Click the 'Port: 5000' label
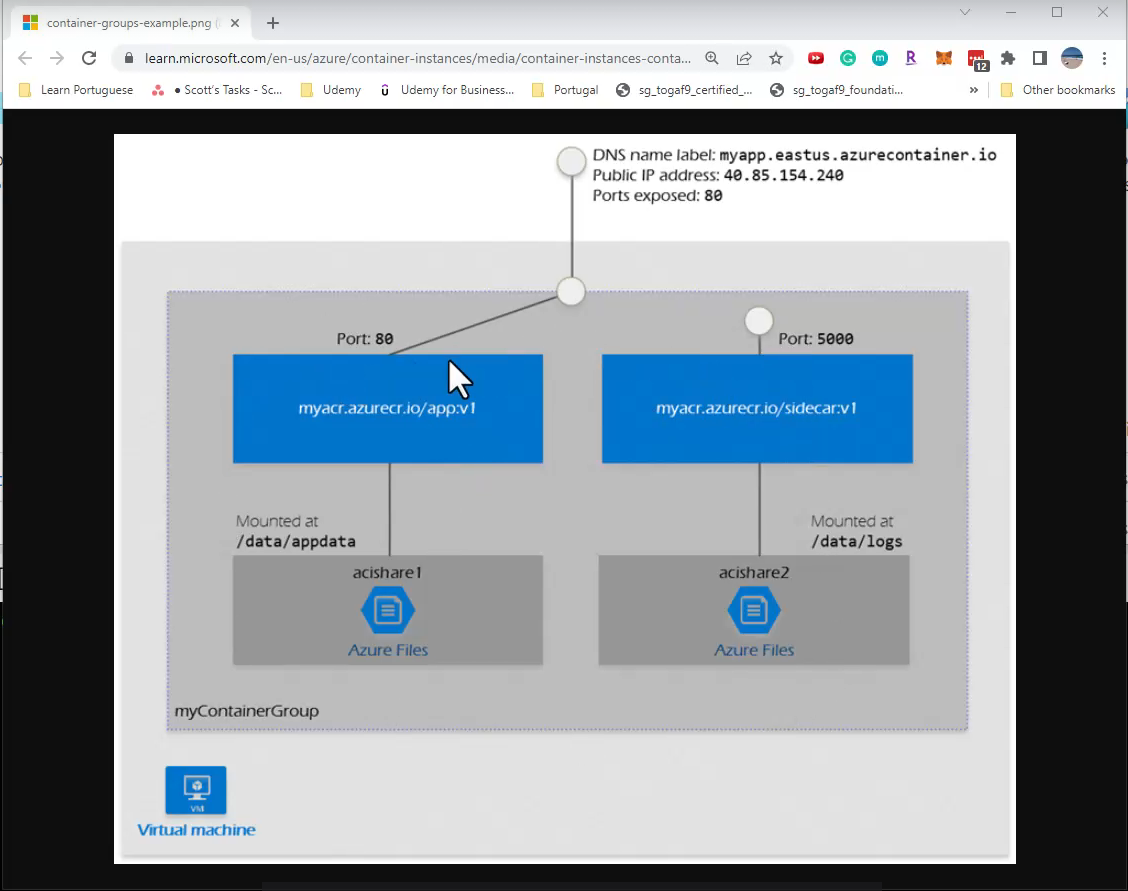 pos(816,339)
